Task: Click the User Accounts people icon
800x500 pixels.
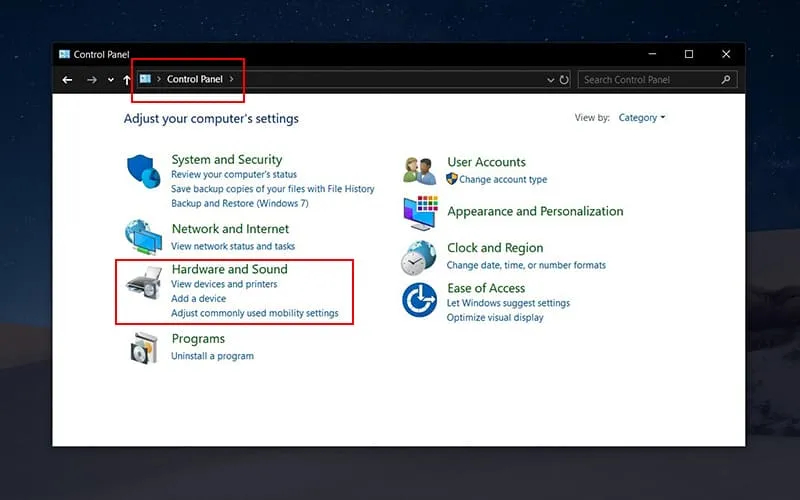Action: pos(420,171)
